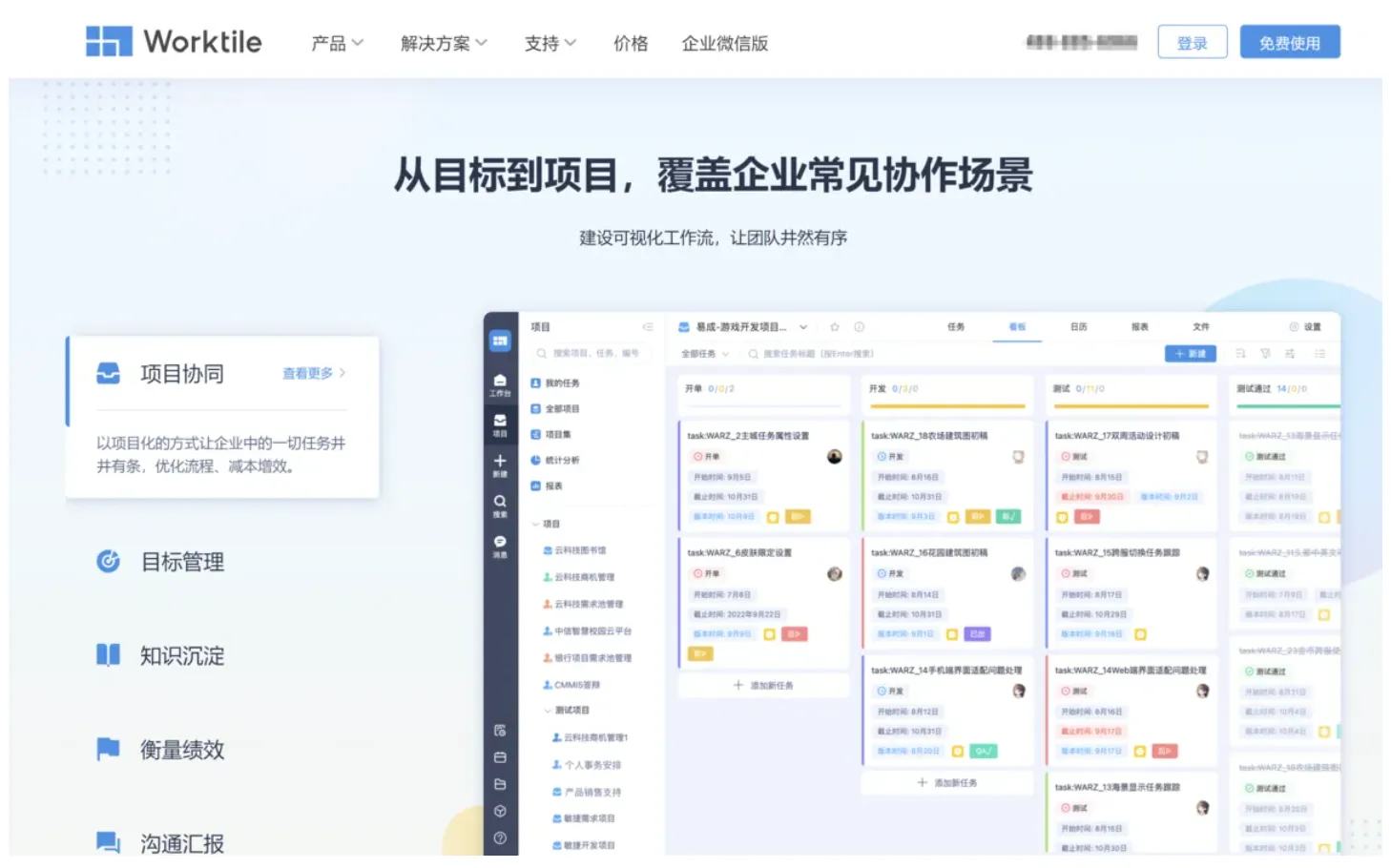Click the blue 新建 button

pyautogui.click(x=1190, y=354)
